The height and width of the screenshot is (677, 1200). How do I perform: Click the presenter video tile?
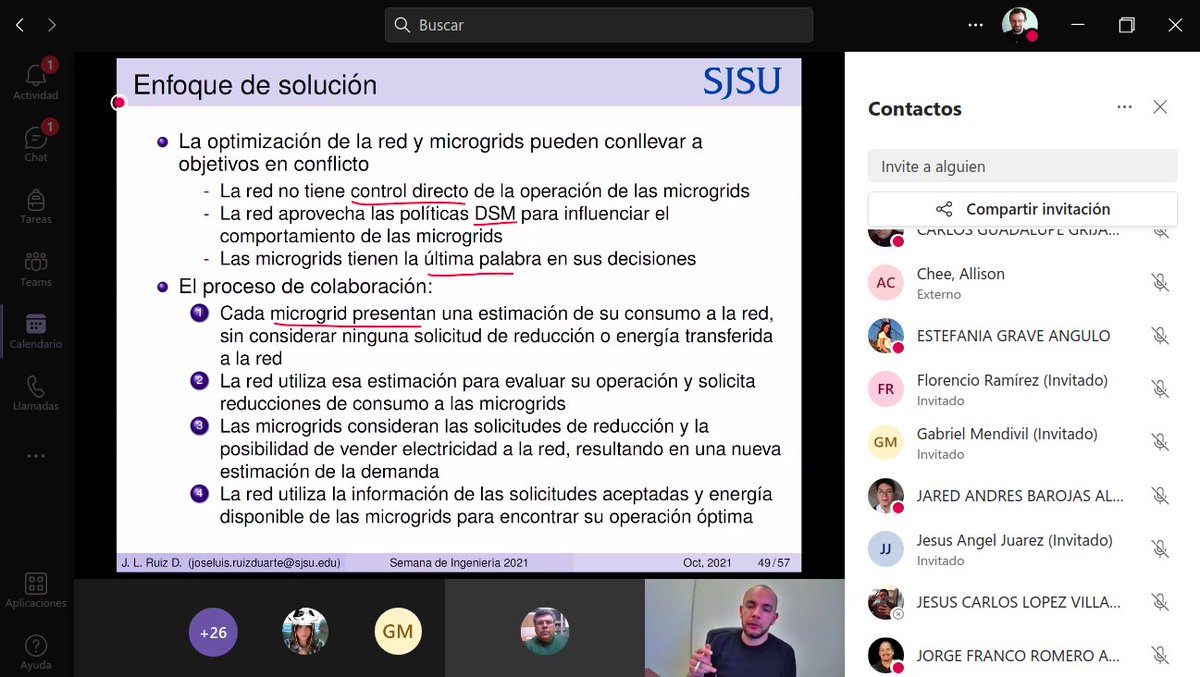click(x=744, y=628)
